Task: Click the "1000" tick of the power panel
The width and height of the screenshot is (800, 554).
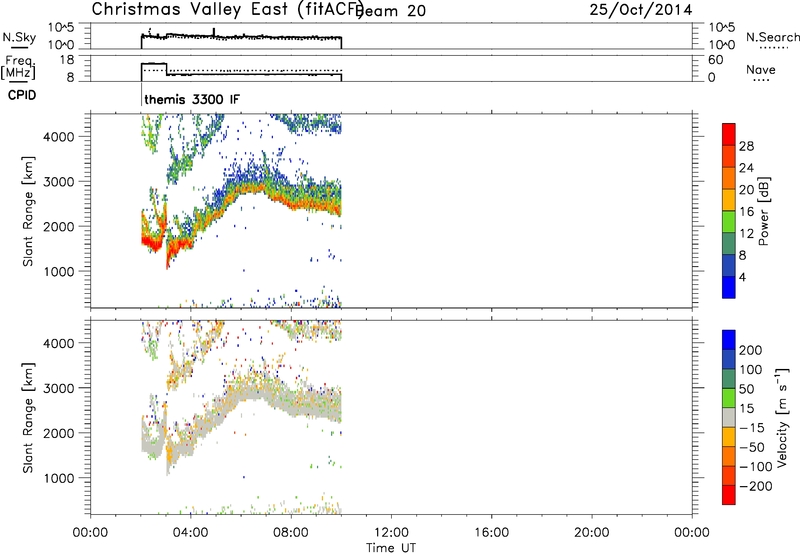Action: pyautogui.click(x=59, y=271)
